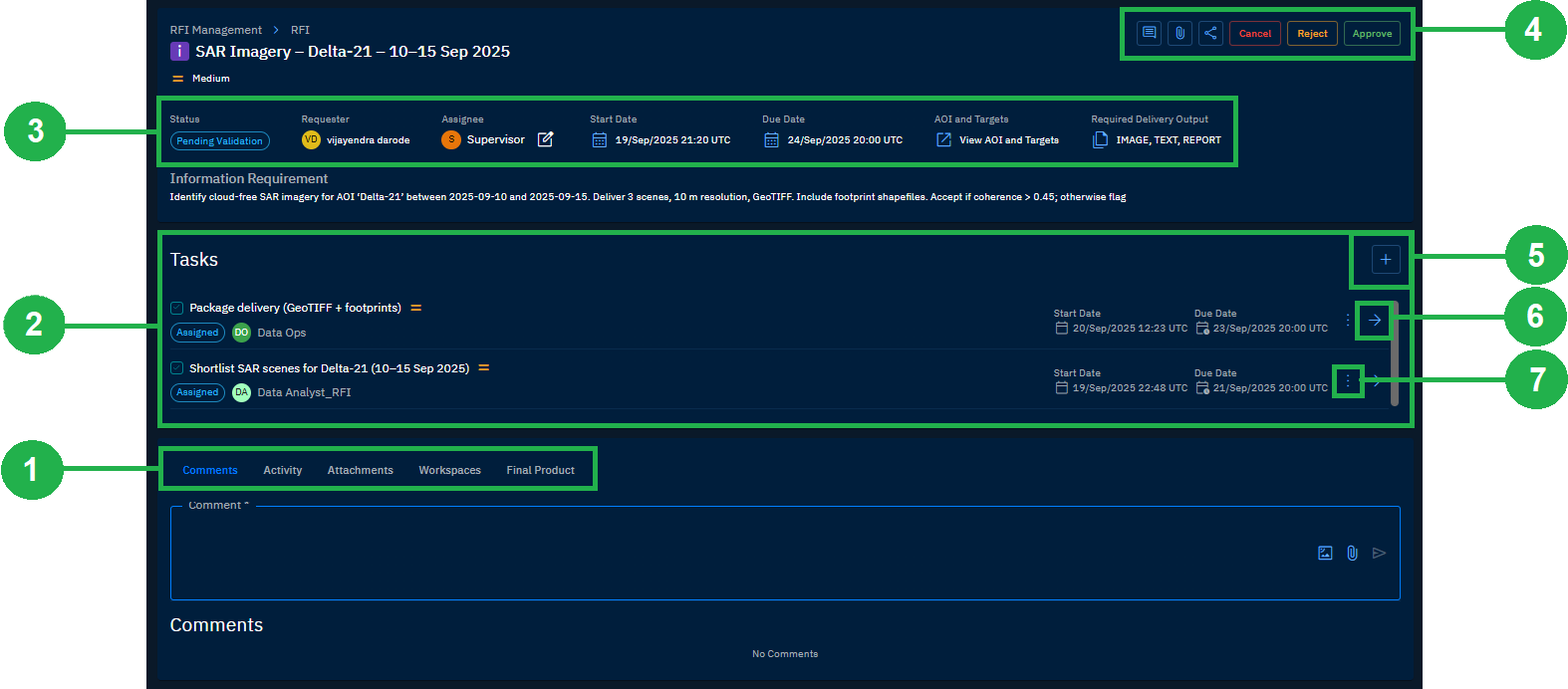Click the share icon in top toolbar

pyautogui.click(x=1210, y=33)
